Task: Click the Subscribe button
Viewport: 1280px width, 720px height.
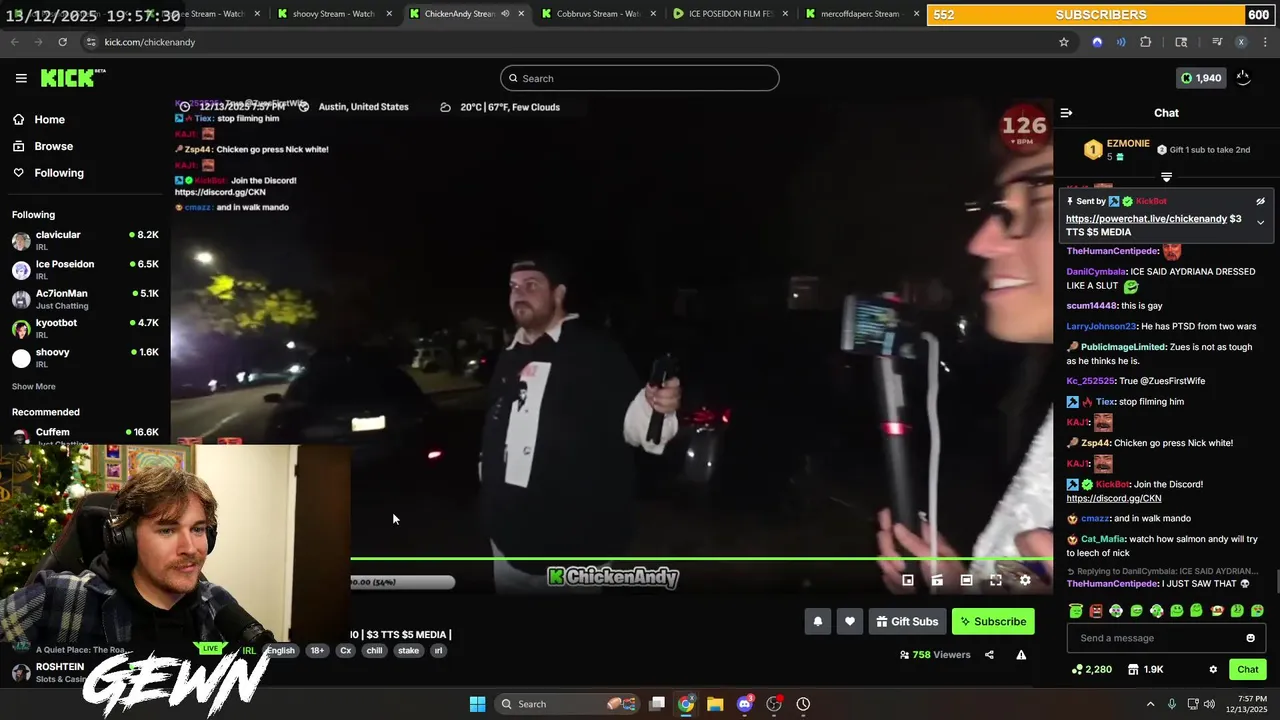Action: pyautogui.click(x=993, y=622)
